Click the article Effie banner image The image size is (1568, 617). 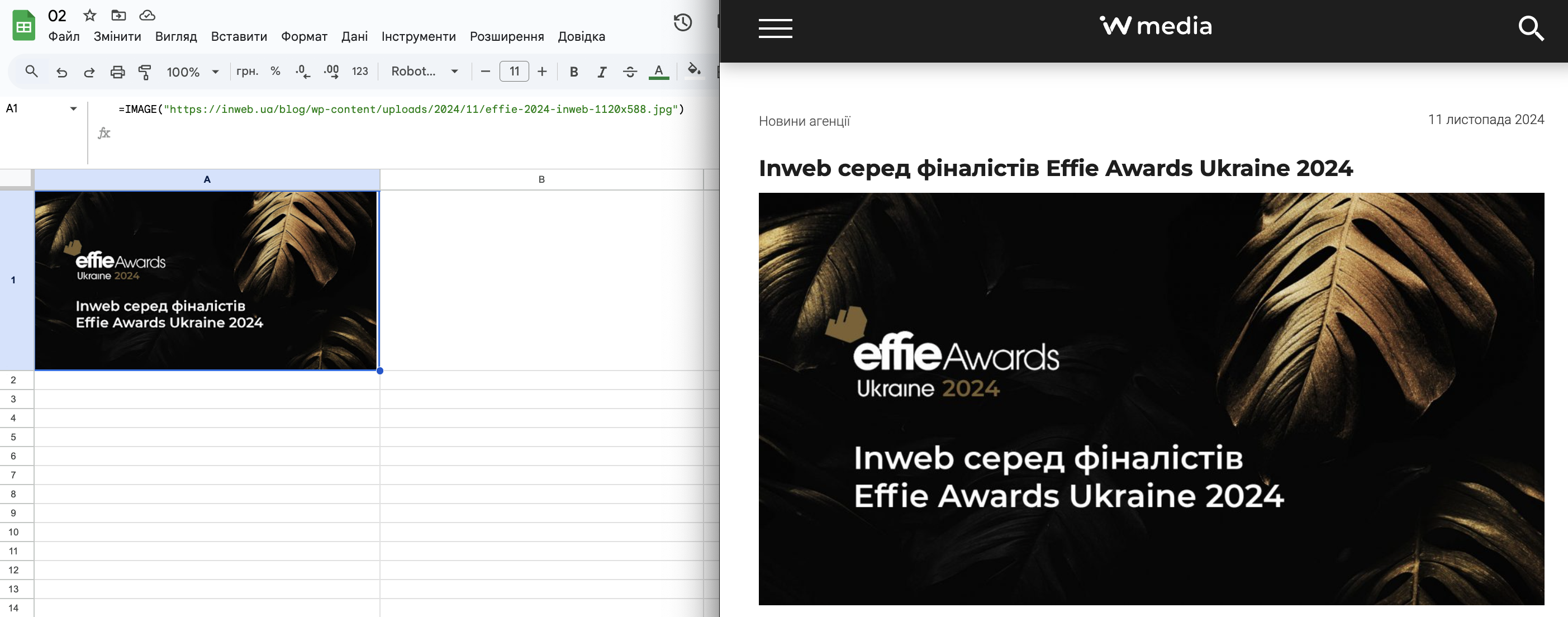click(x=1151, y=398)
